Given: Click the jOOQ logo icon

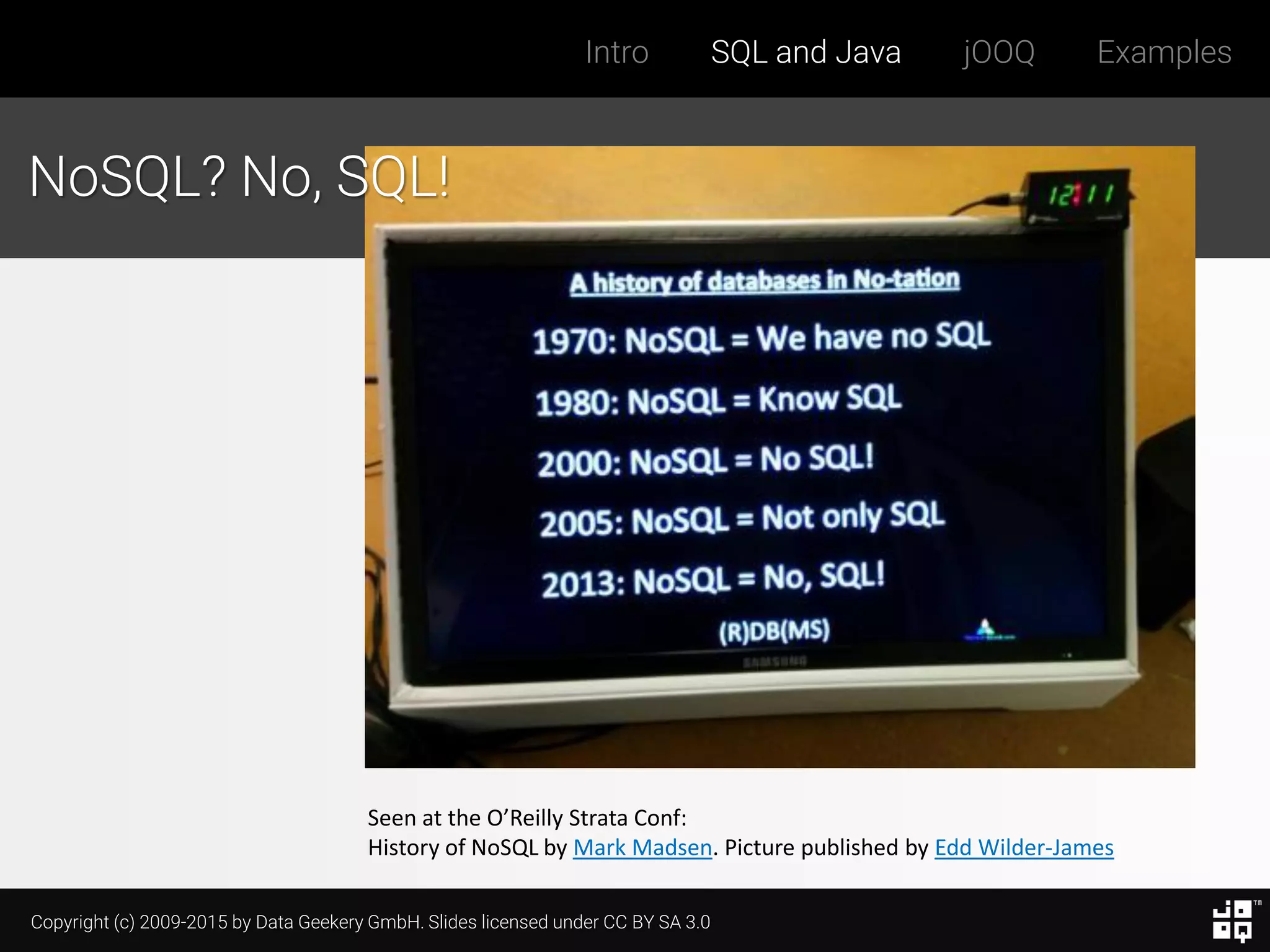Looking at the screenshot, I should [1233, 921].
